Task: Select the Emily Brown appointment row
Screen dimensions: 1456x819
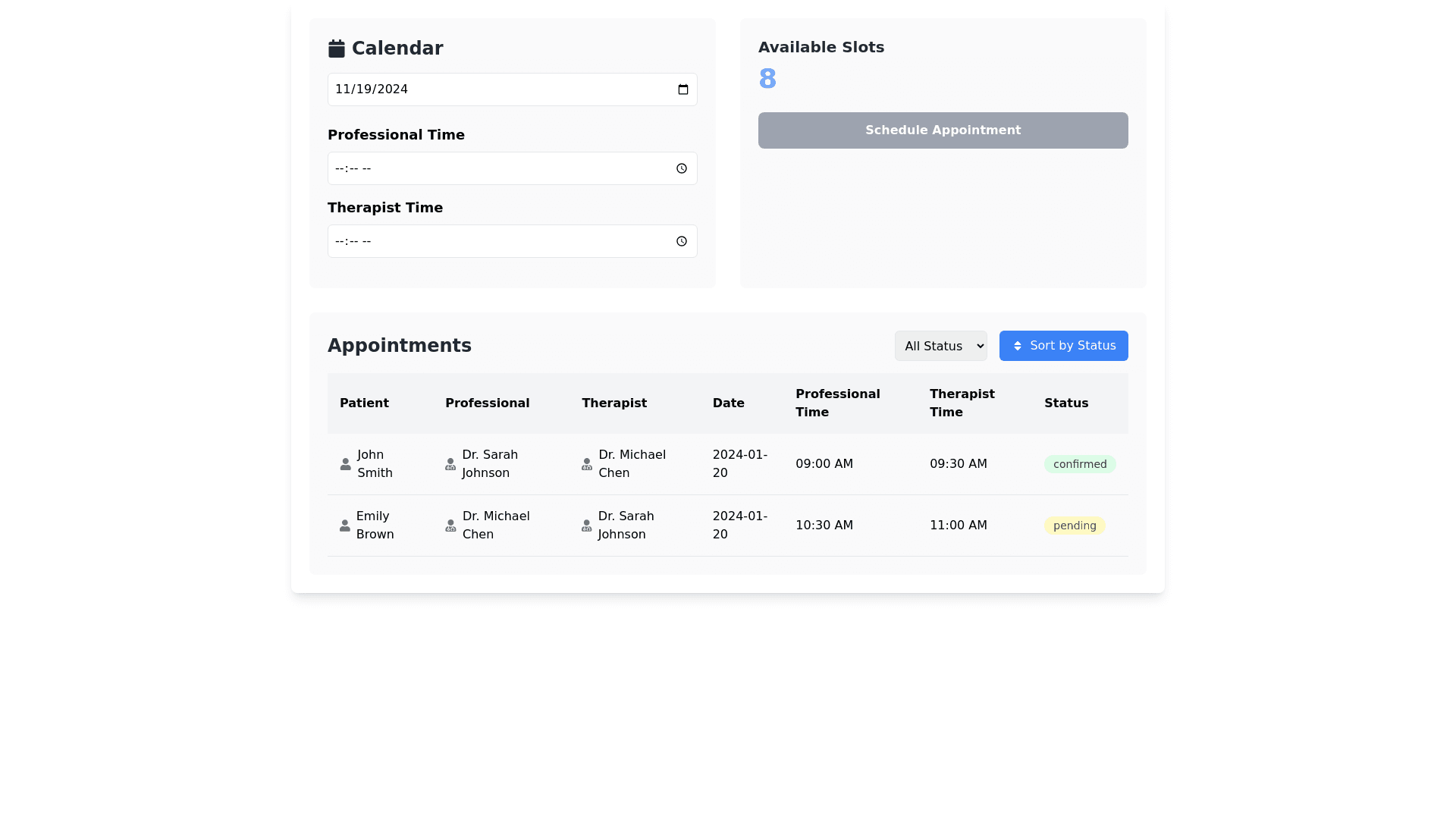Action: pyautogui.click(x=727, y=526)
